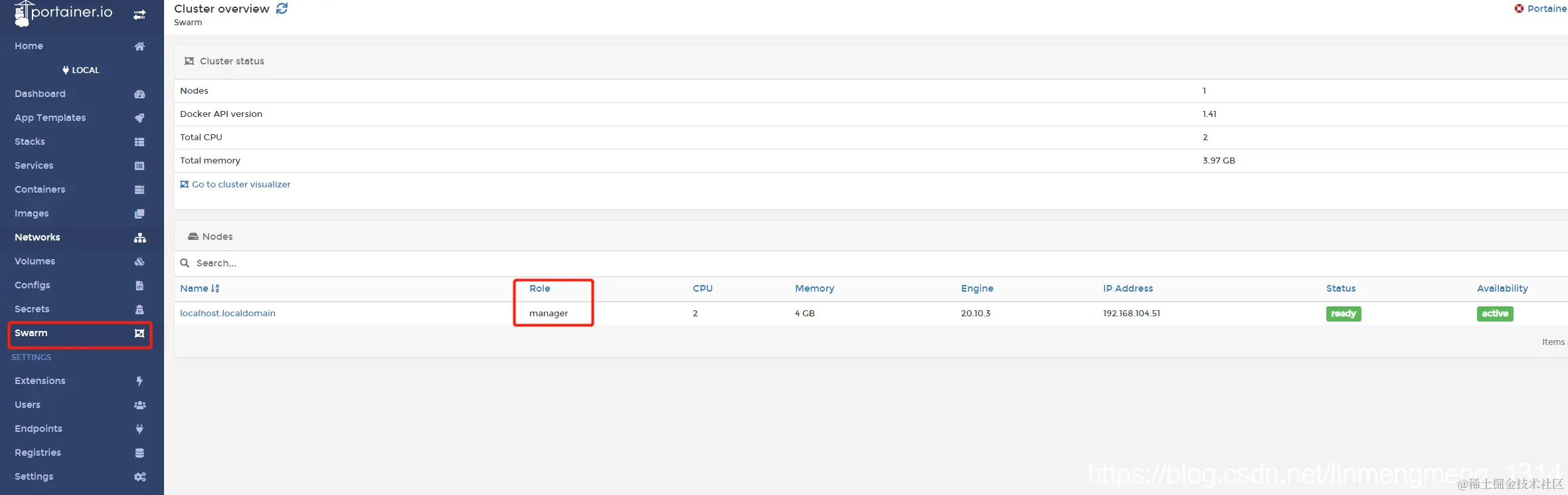This screenshot has height=495, width=1568.
Task: Click the Extensions bolt icon
Action: pyautogui.click(x=139, y=381)
